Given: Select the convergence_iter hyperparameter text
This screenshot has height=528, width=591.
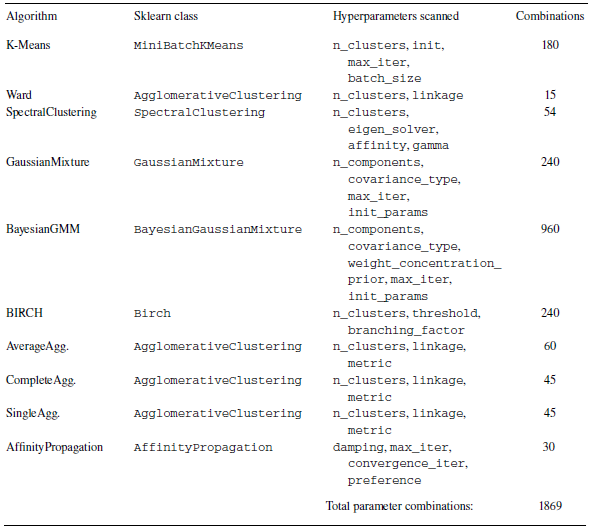Looking at the screenshot, I should click(407, 464).
